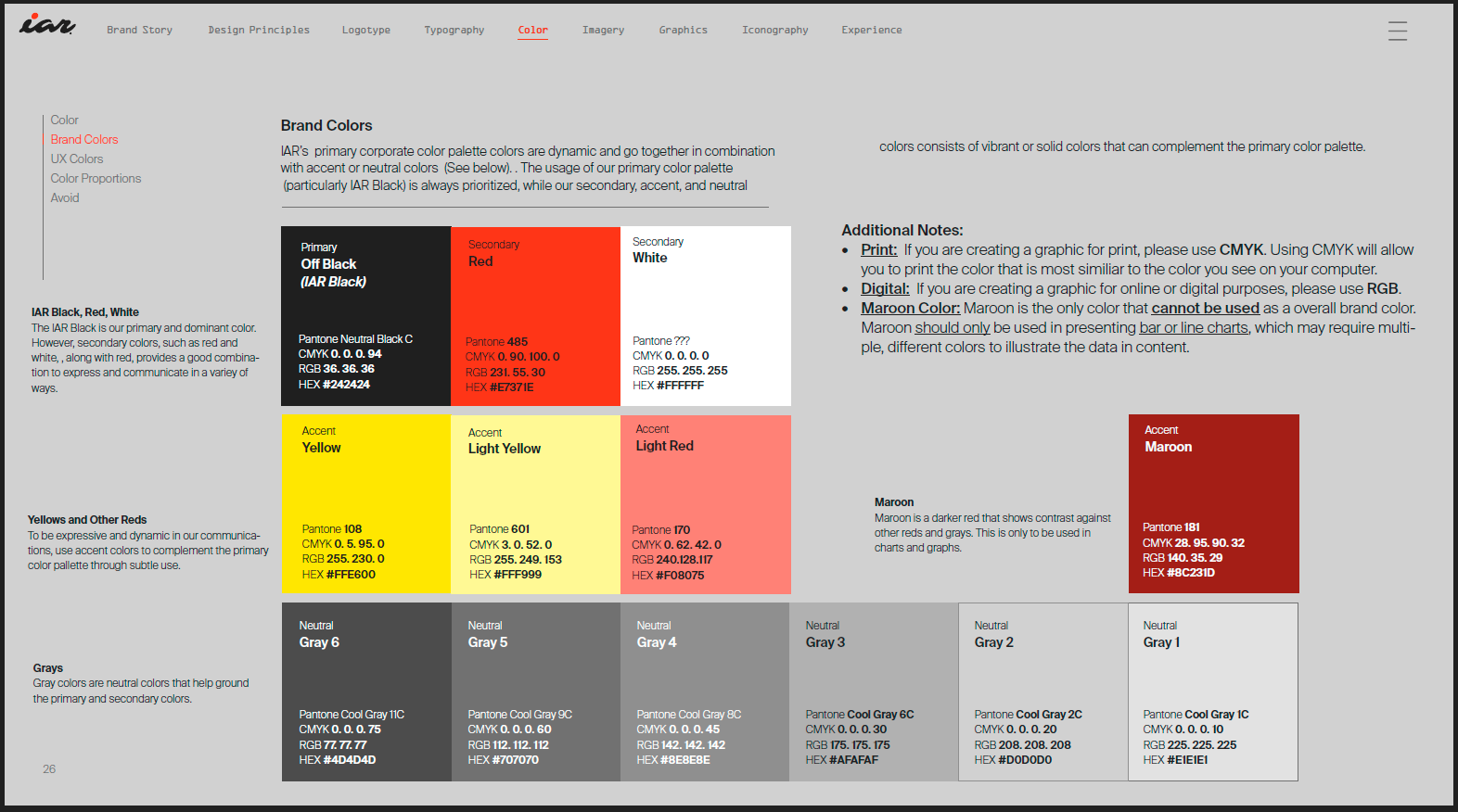Click the Grays side heading
Viewport: 1458px width, 812px height.
pyautogui.click(x=48, y=668)
